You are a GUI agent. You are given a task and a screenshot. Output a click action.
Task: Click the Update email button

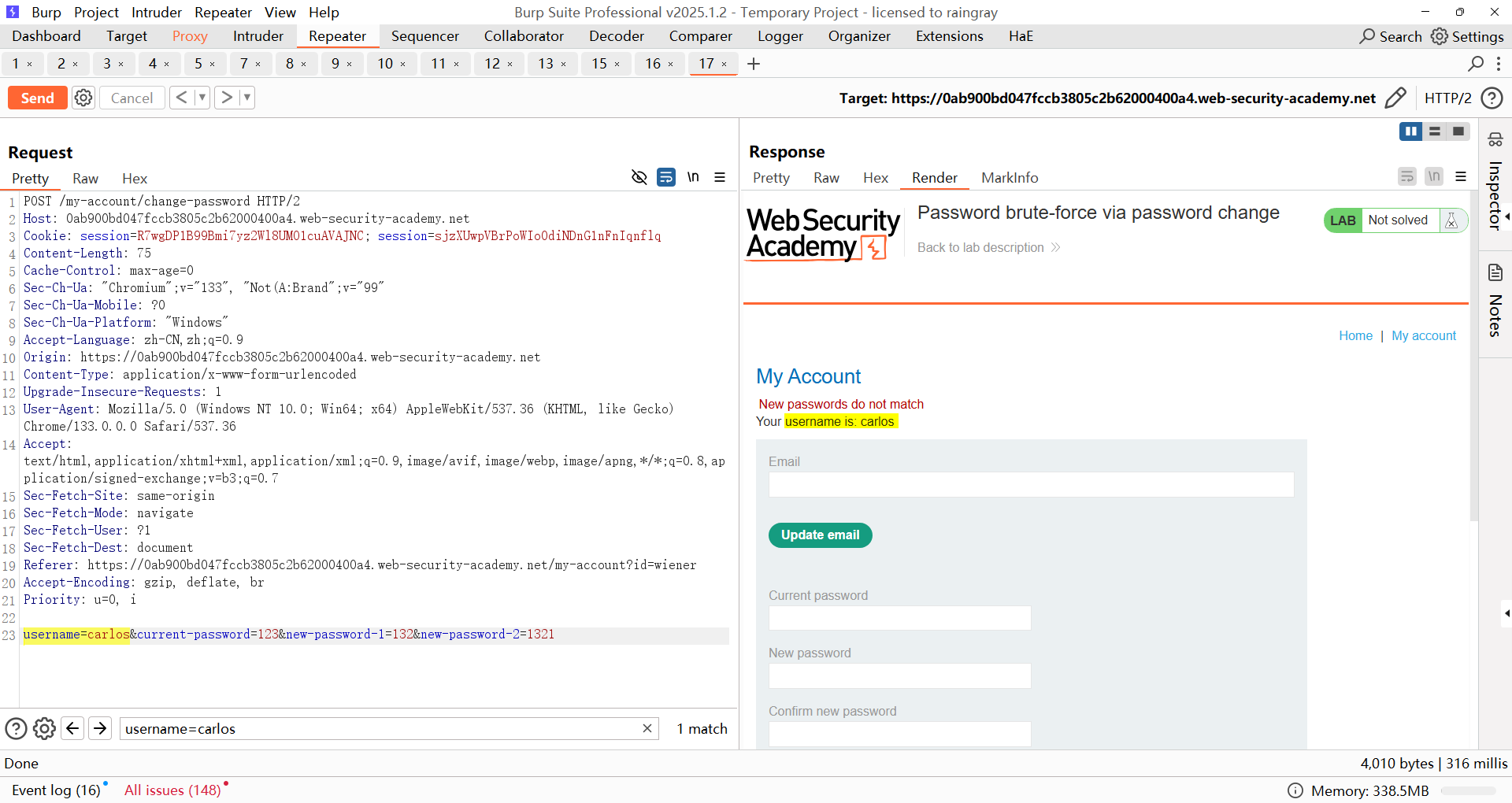pyautogui.click(x=820, y=535)
